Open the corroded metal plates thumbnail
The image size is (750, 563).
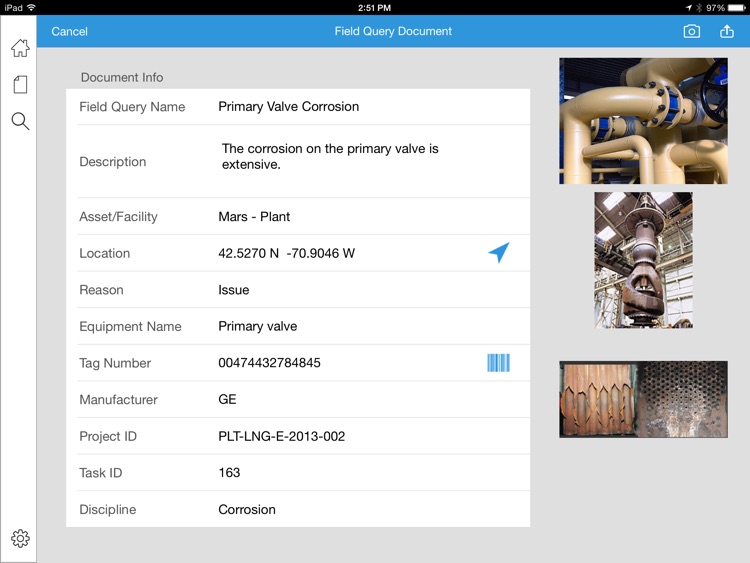click(x=643, y=399)
